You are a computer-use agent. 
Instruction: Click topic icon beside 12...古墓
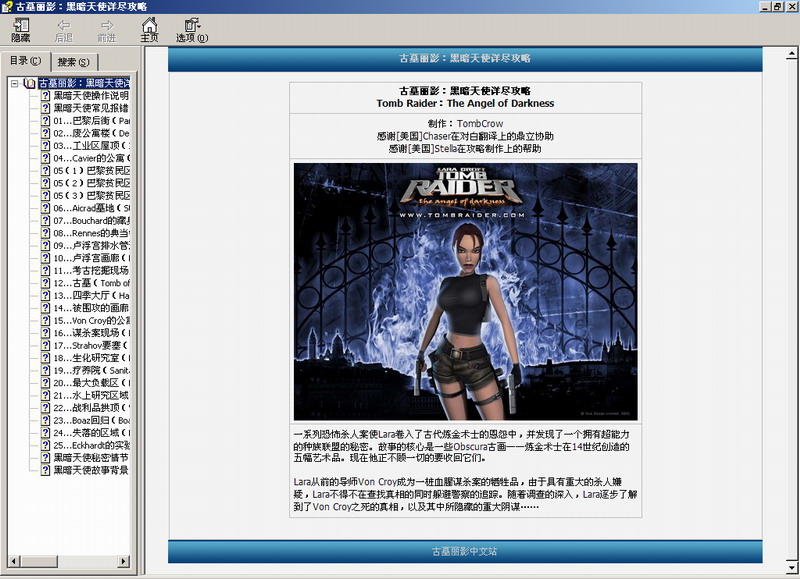(x=45, y=283)
